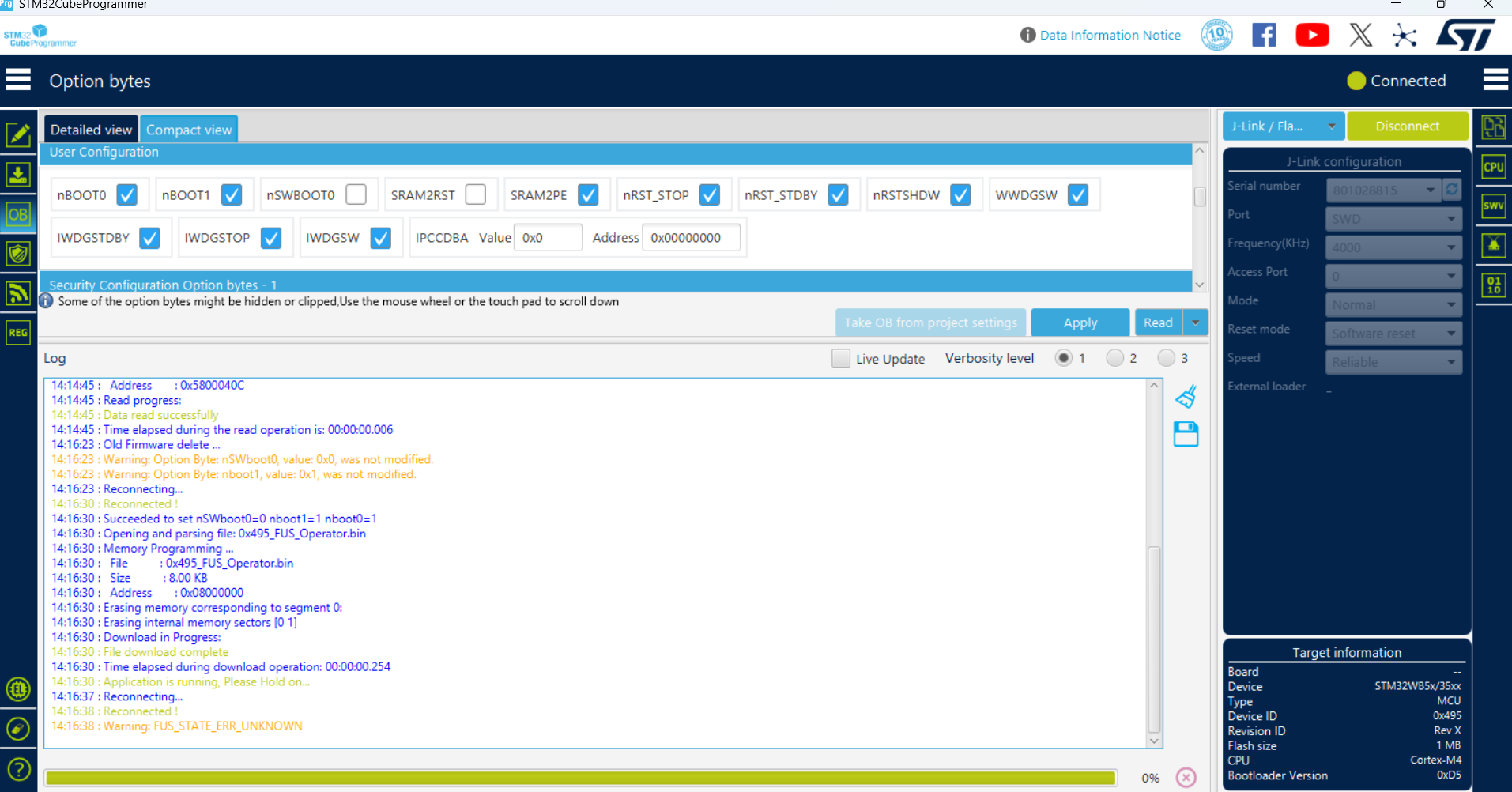1512x792 pixels.
Task: Open the Memory & file editing panel
Action: coord(19,134)
